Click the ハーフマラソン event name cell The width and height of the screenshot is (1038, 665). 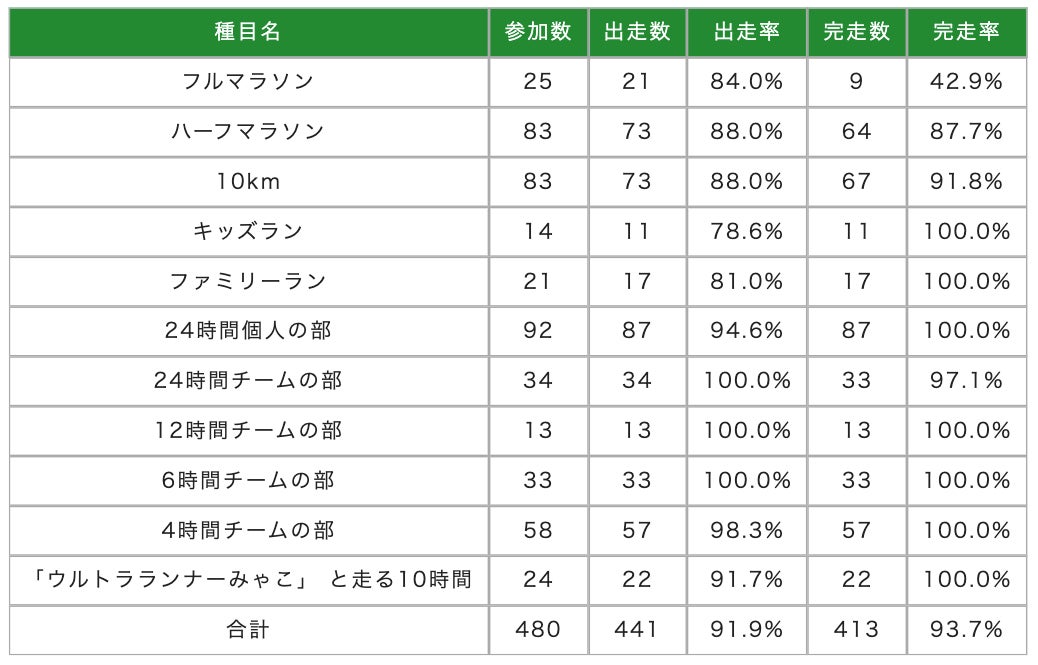pyautogui.click(x=248, y=132)
